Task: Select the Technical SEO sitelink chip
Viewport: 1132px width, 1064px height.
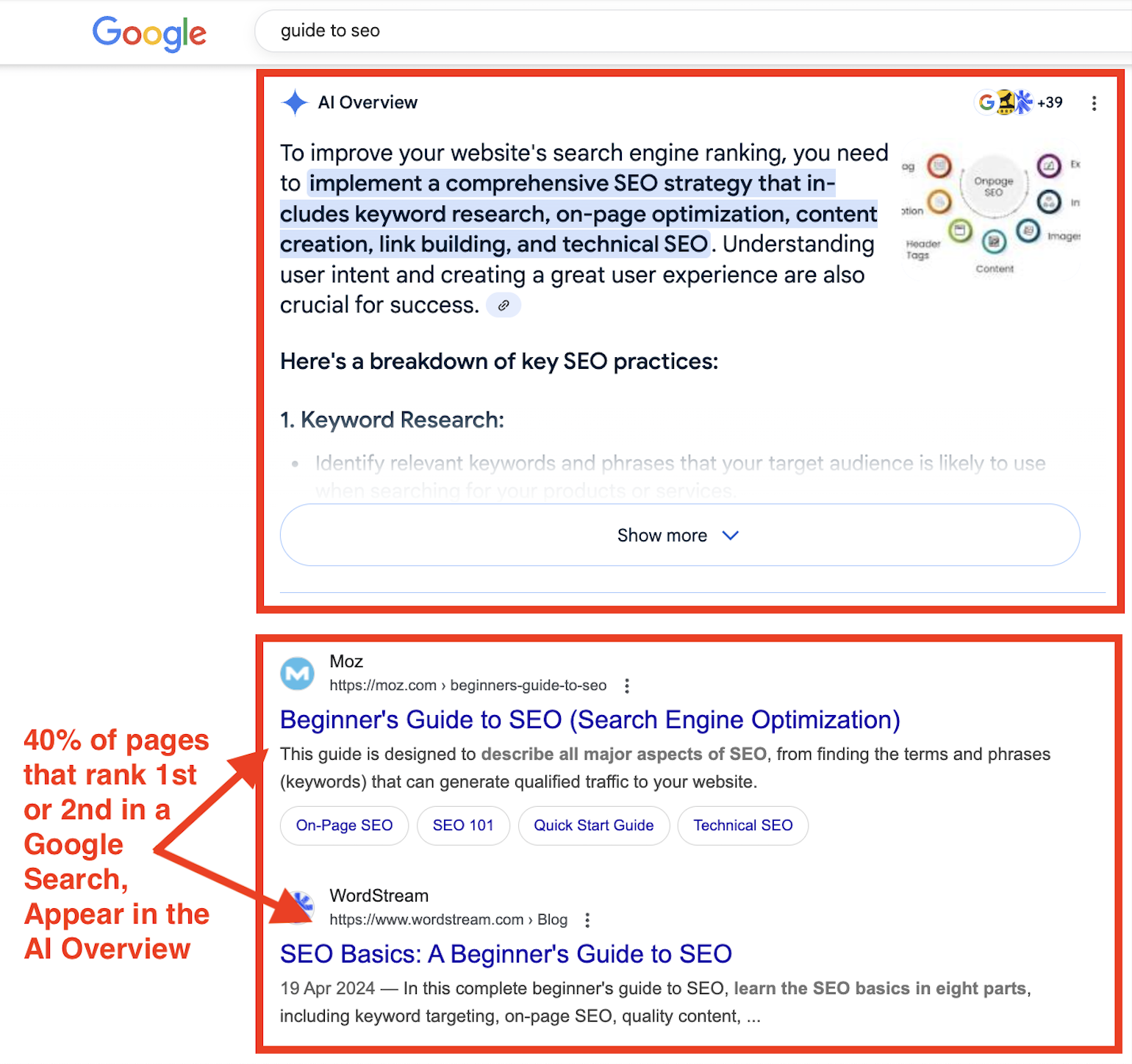Action: 742,825
